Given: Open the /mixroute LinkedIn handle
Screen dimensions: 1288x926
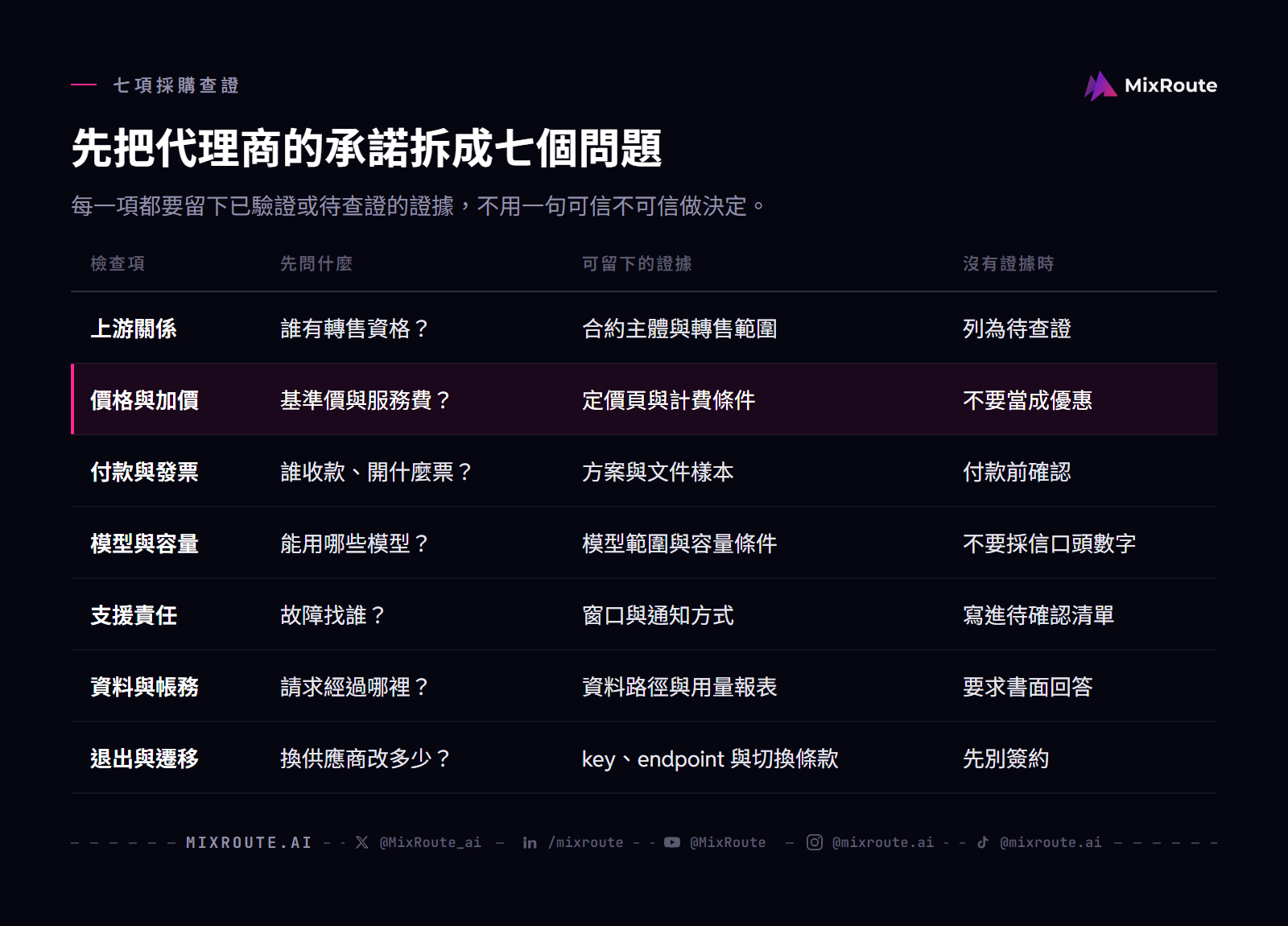Looking at the screenshot, I should [586, 842].
